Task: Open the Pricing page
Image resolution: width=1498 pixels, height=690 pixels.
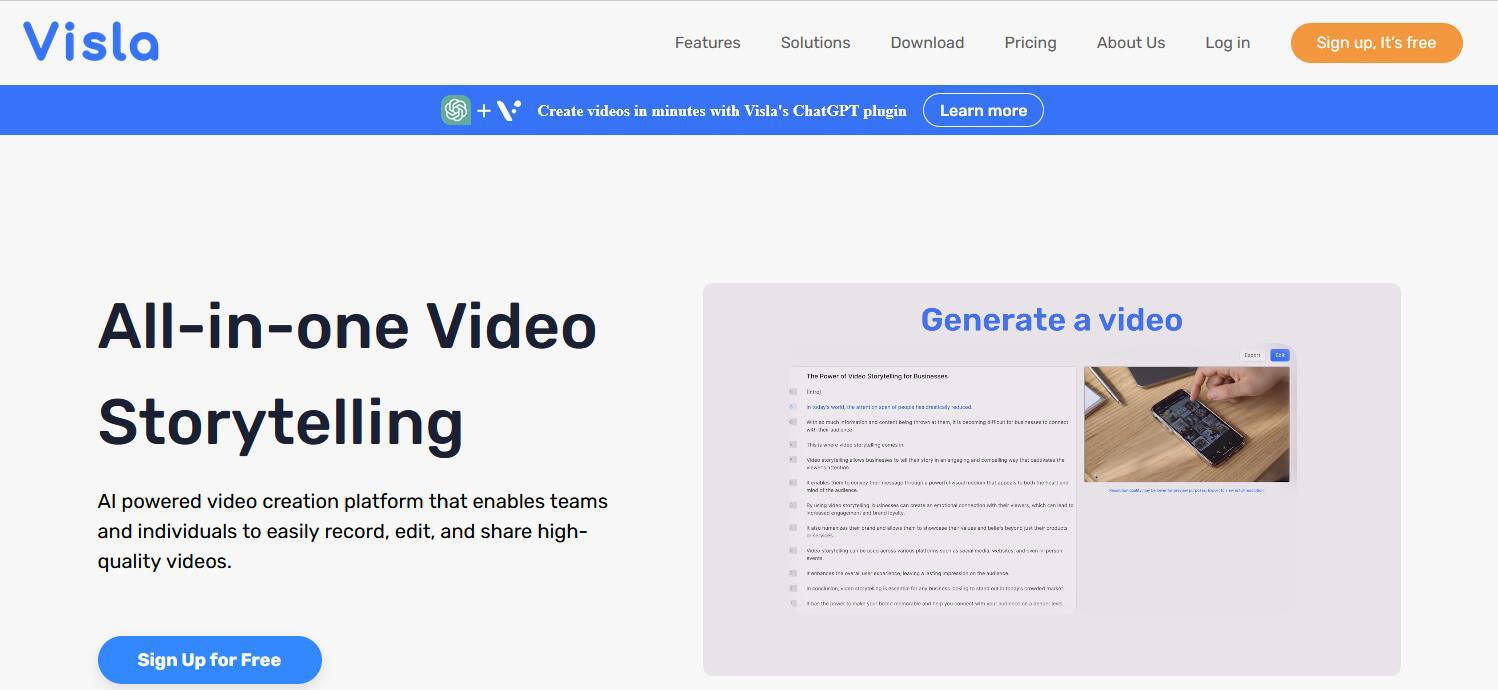Action: [x=1031, y=43]
